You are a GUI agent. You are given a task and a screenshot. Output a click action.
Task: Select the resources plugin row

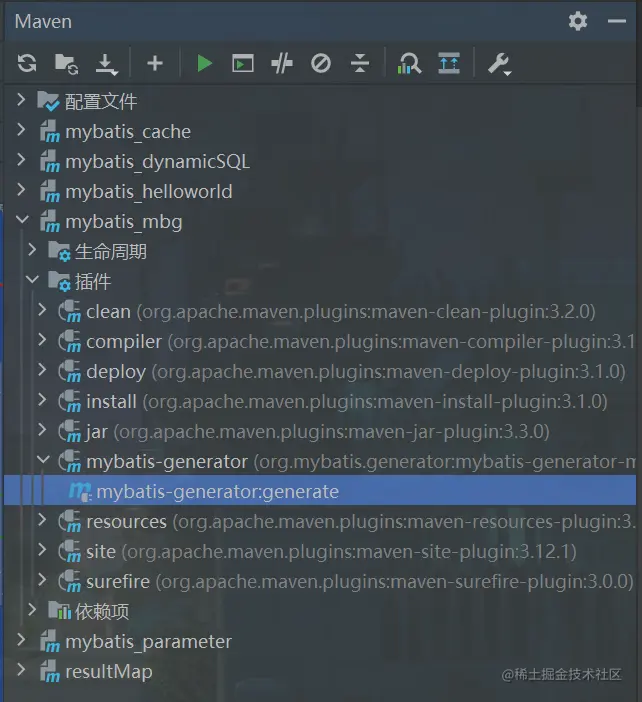tap(320, 522)
